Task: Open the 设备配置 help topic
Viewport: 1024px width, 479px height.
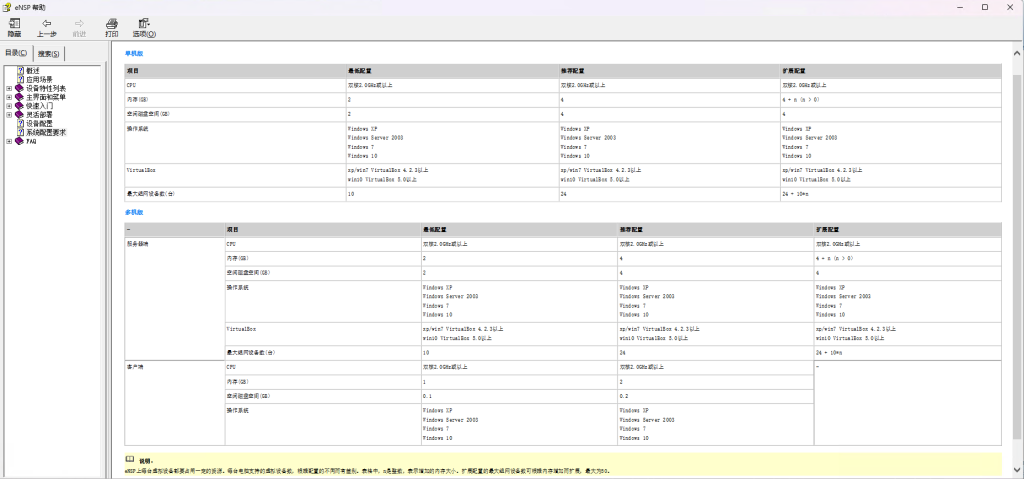Action: coord(39,124)
